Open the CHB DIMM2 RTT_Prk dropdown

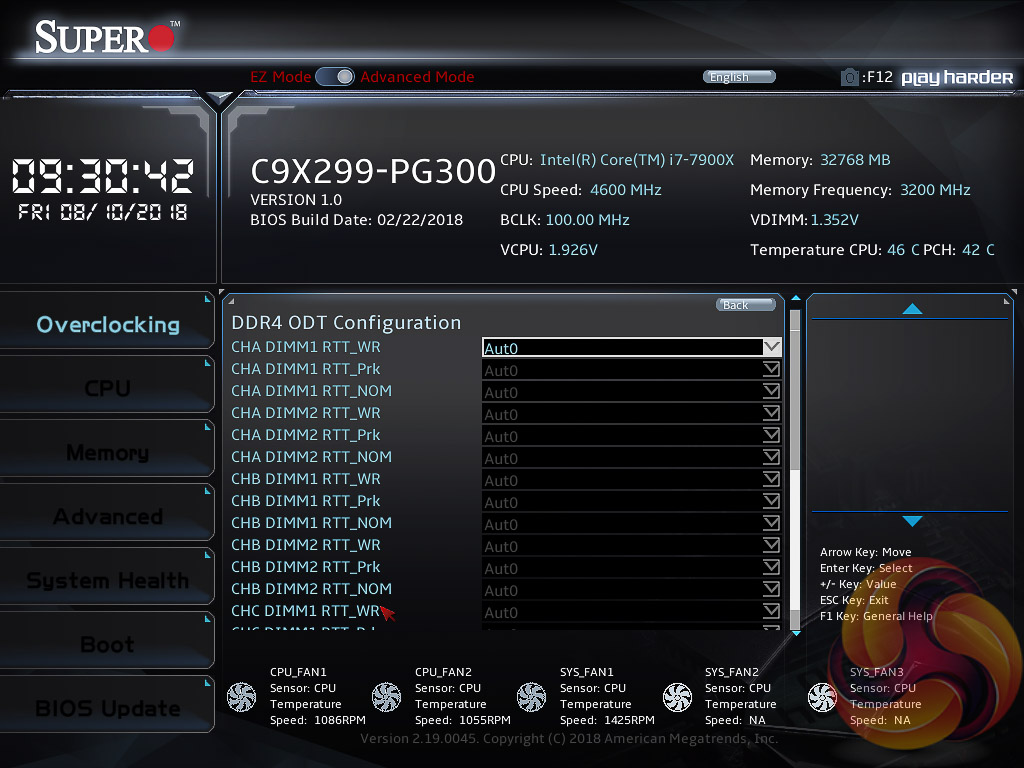[631, 568]
